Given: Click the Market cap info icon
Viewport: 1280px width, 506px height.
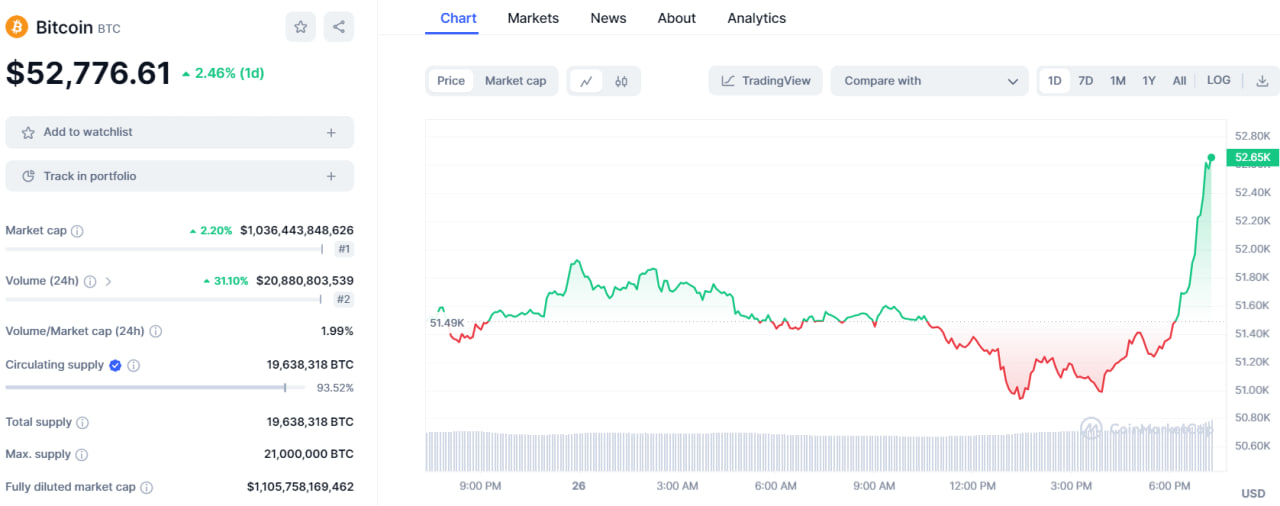Looking at the screenshot, I should (77, 231).
